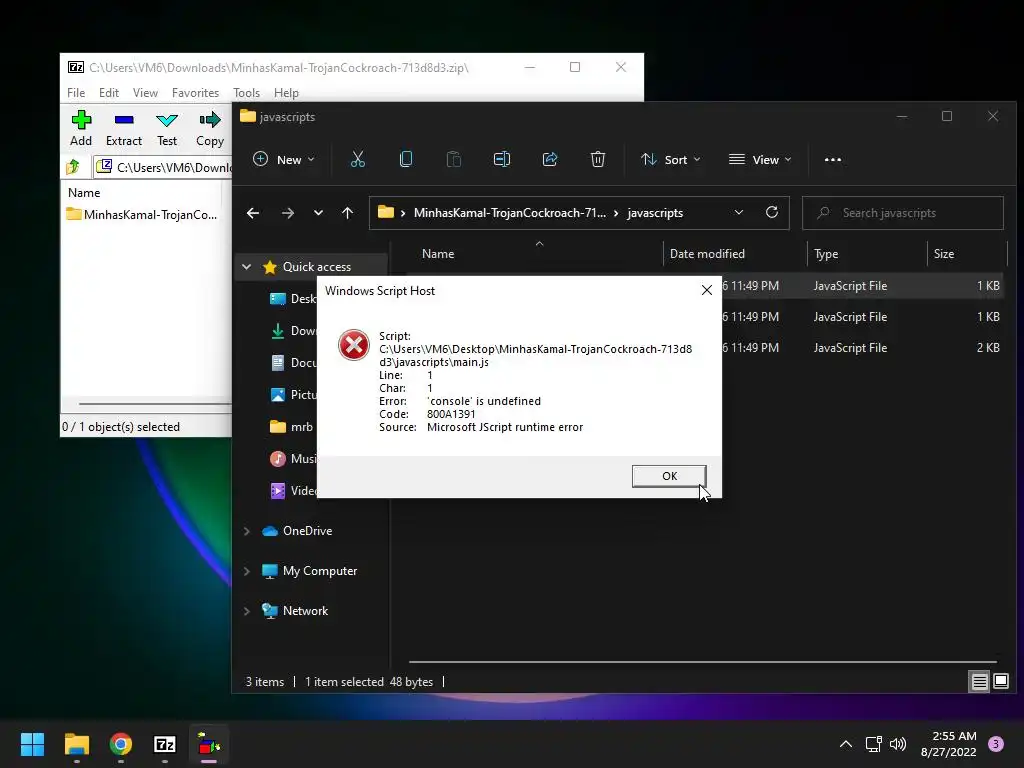Click the horizontal scrollbar in 7-Zip window

point(155,404)
